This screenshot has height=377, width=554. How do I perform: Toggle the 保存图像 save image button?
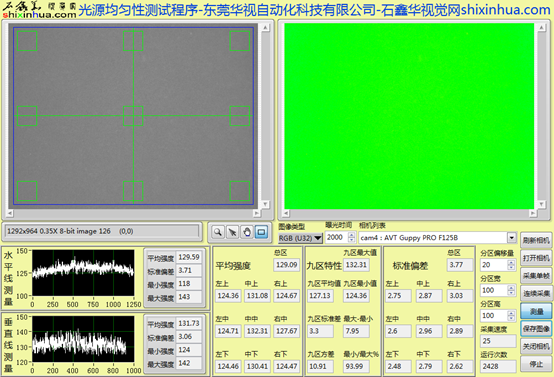click(x=536, y=329)
